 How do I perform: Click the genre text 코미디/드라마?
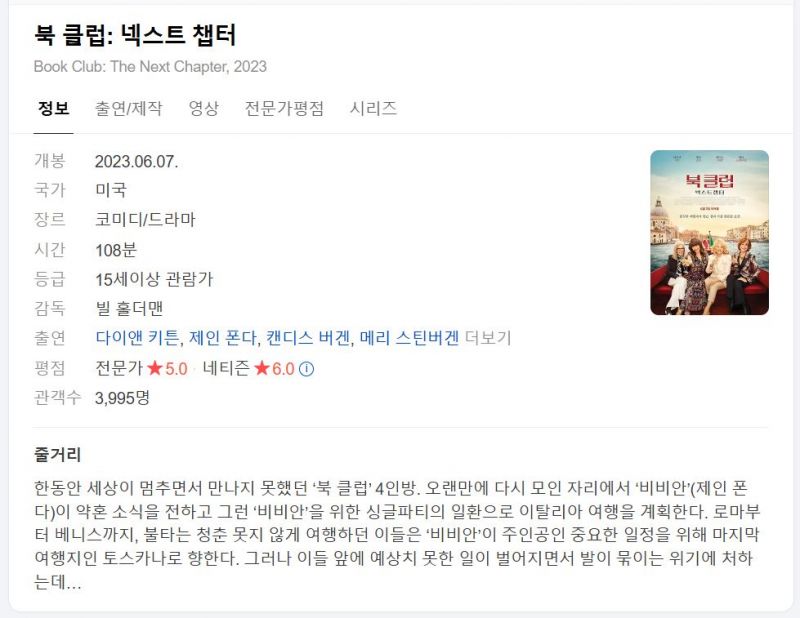tap(145, 219)
